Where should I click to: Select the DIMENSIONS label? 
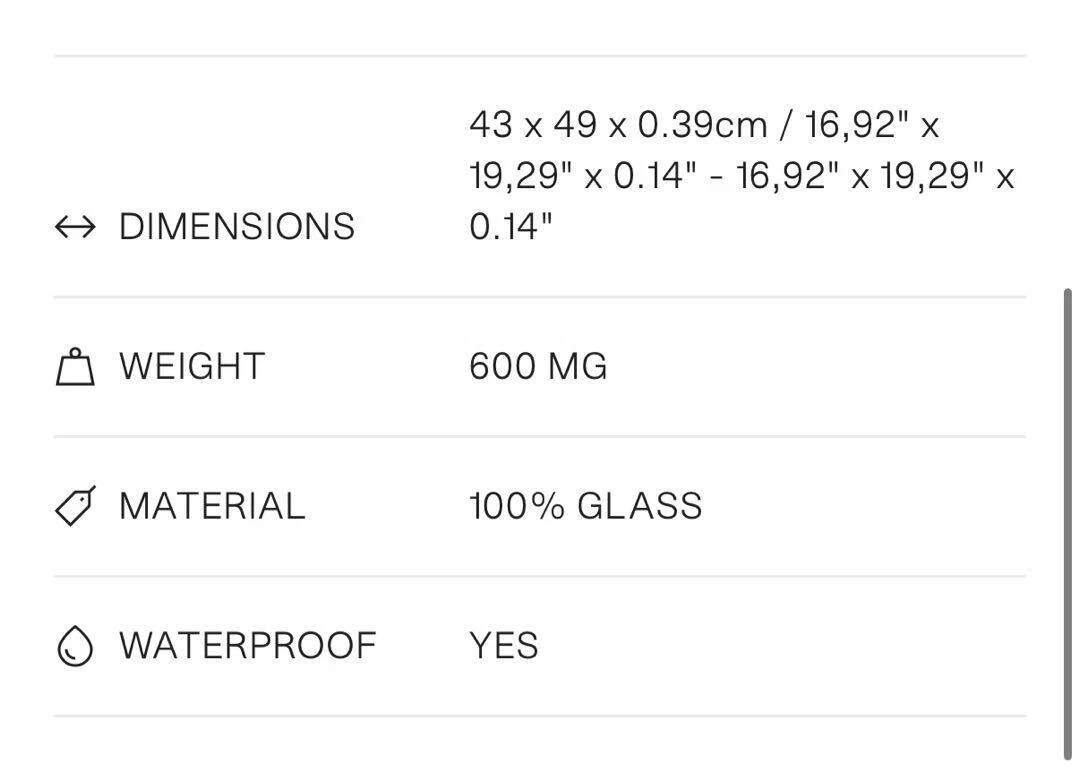coord(237,227)
